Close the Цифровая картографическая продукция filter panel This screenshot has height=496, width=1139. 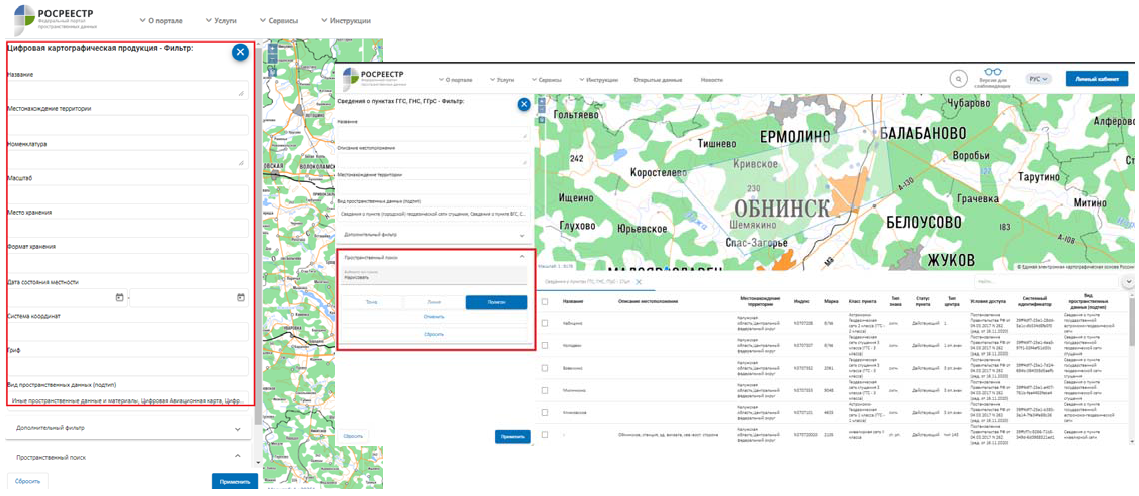click(240, 53)
